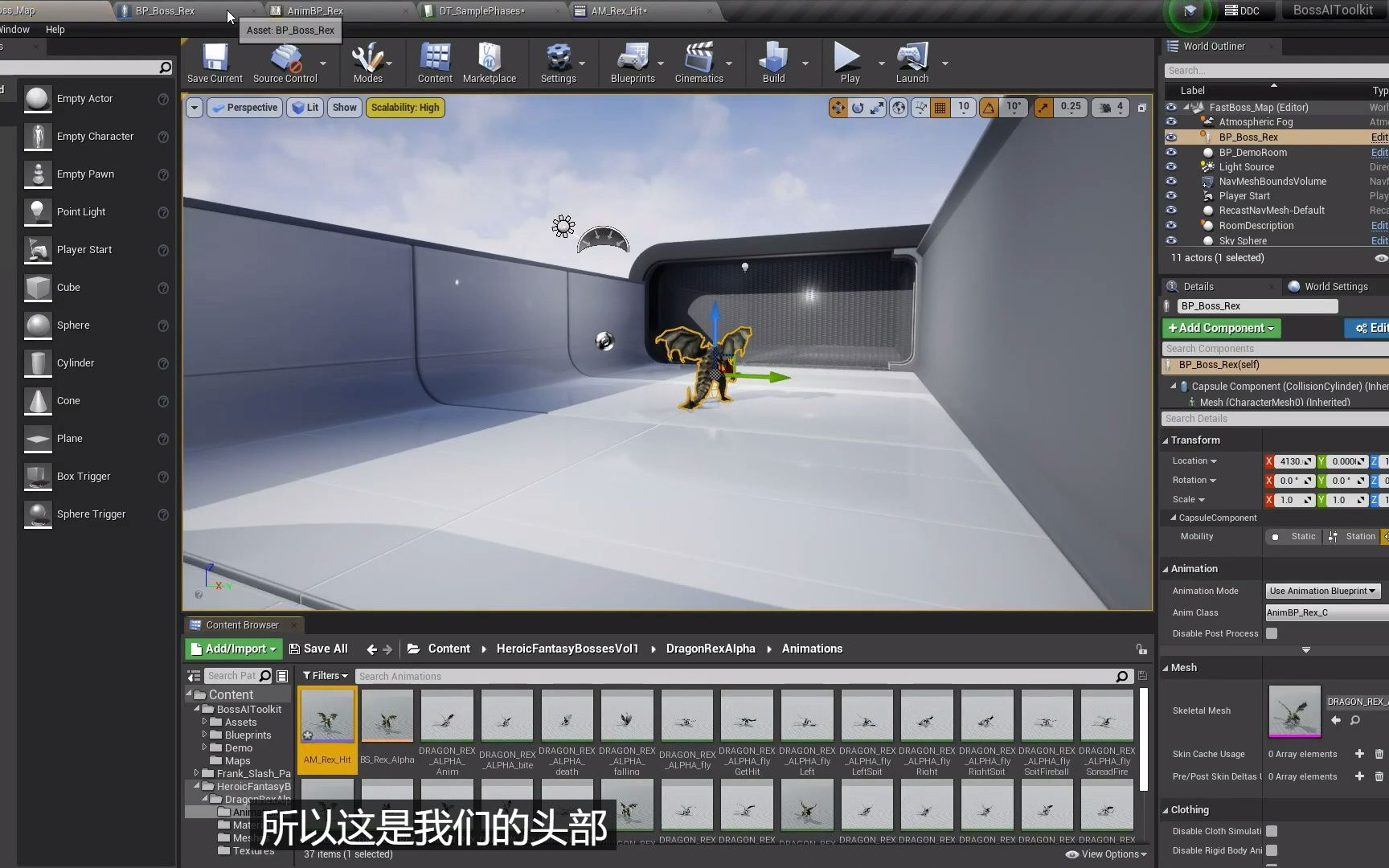Viewport: 1389px width, 868px height.
Task: Collapse the Animation section in Details
Action: [x=1166, y=569]
